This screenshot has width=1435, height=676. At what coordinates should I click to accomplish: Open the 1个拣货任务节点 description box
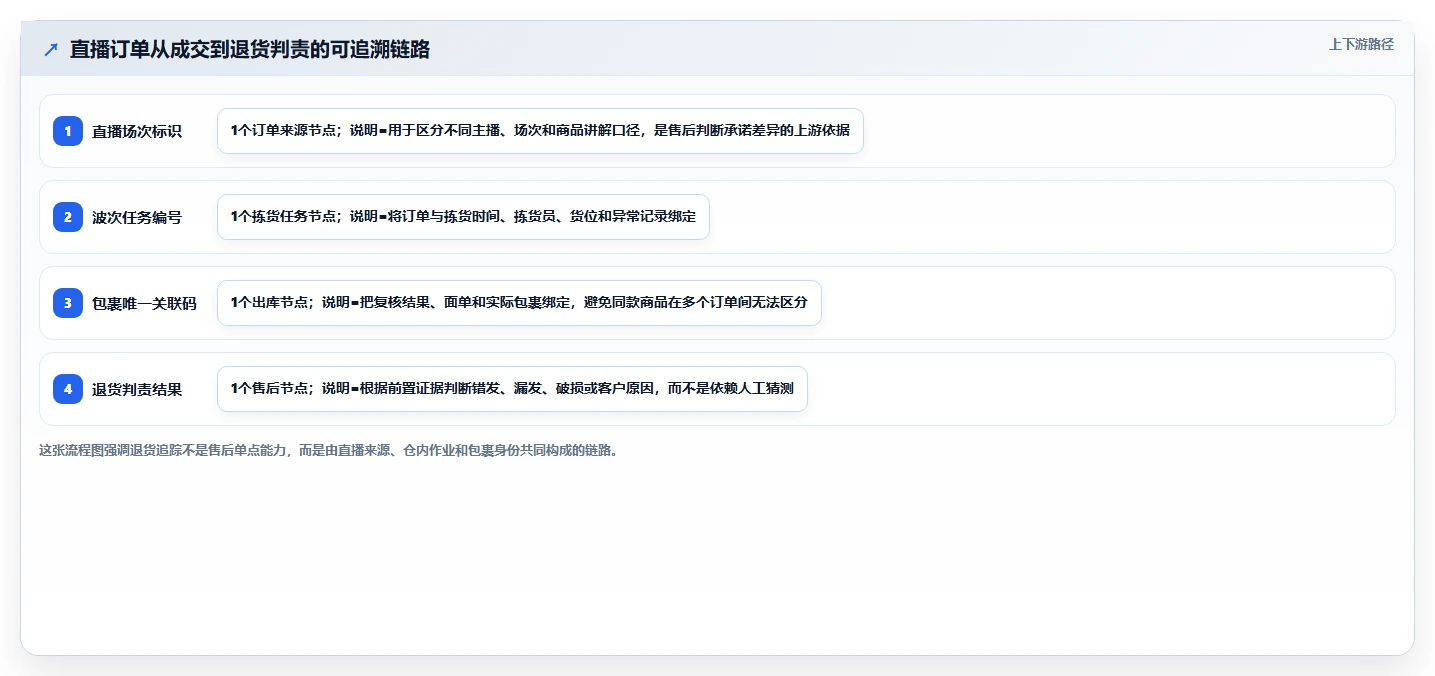(x=463, y=217)
